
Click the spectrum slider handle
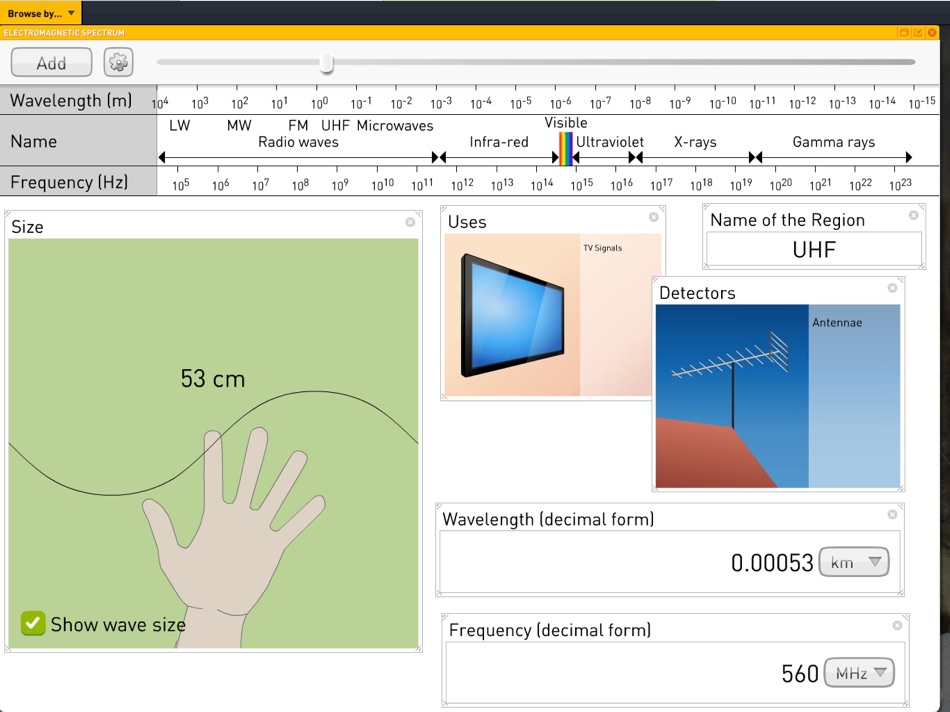(327, 62)
